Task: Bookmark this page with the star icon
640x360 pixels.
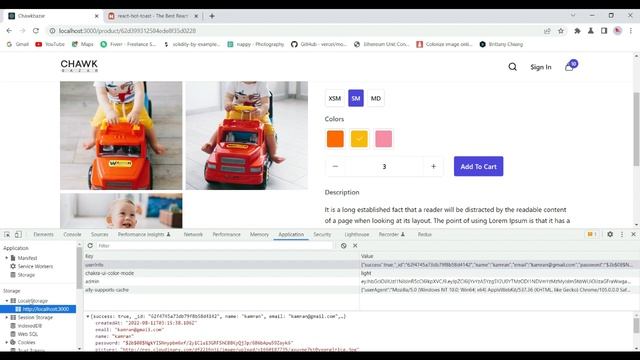Action: click(561, 31)
